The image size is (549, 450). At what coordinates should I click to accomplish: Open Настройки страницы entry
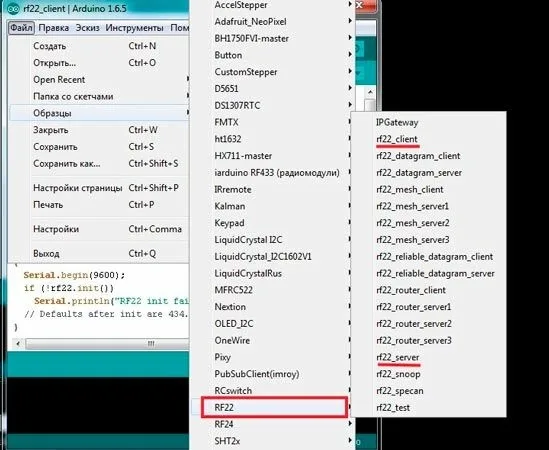[x=99, y=188]
